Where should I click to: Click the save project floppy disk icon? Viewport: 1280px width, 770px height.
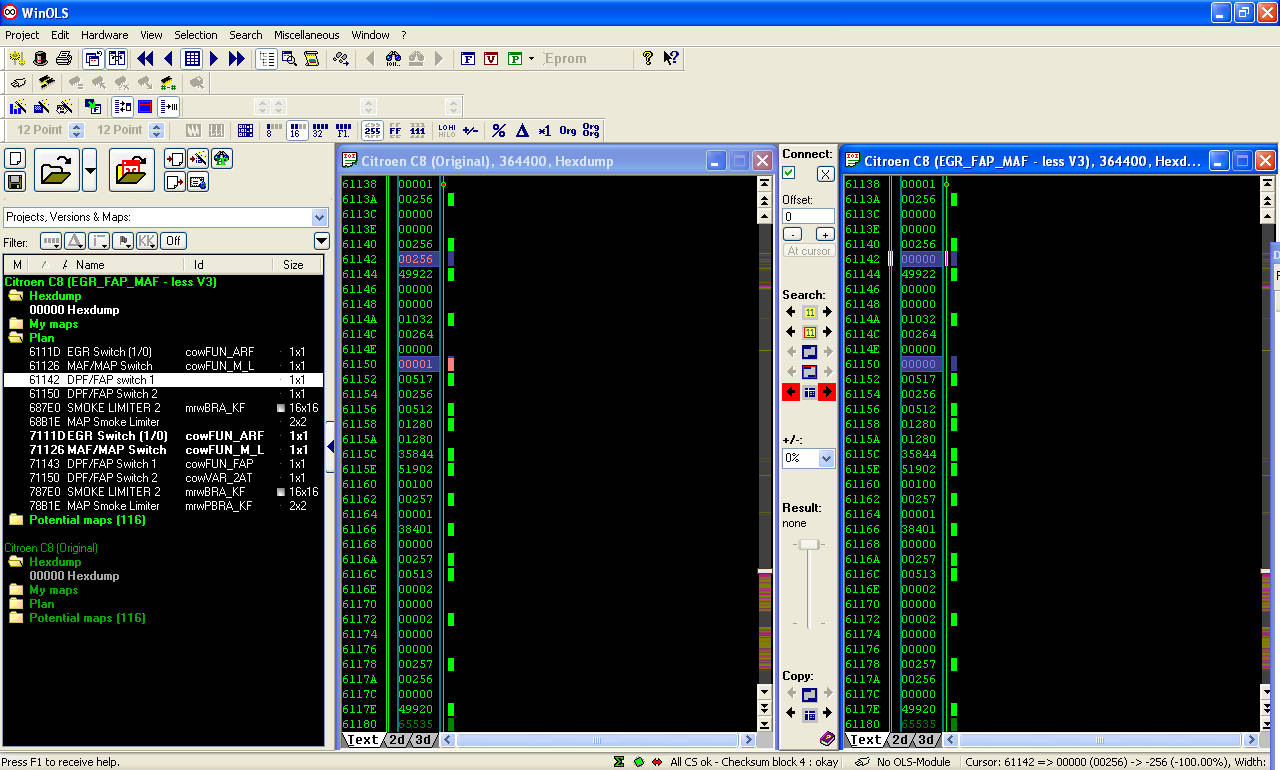click(15, 181)
